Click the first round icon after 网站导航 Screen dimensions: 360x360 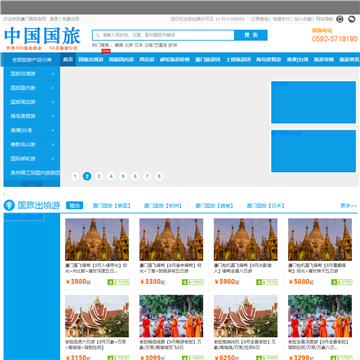pos(340,19)
